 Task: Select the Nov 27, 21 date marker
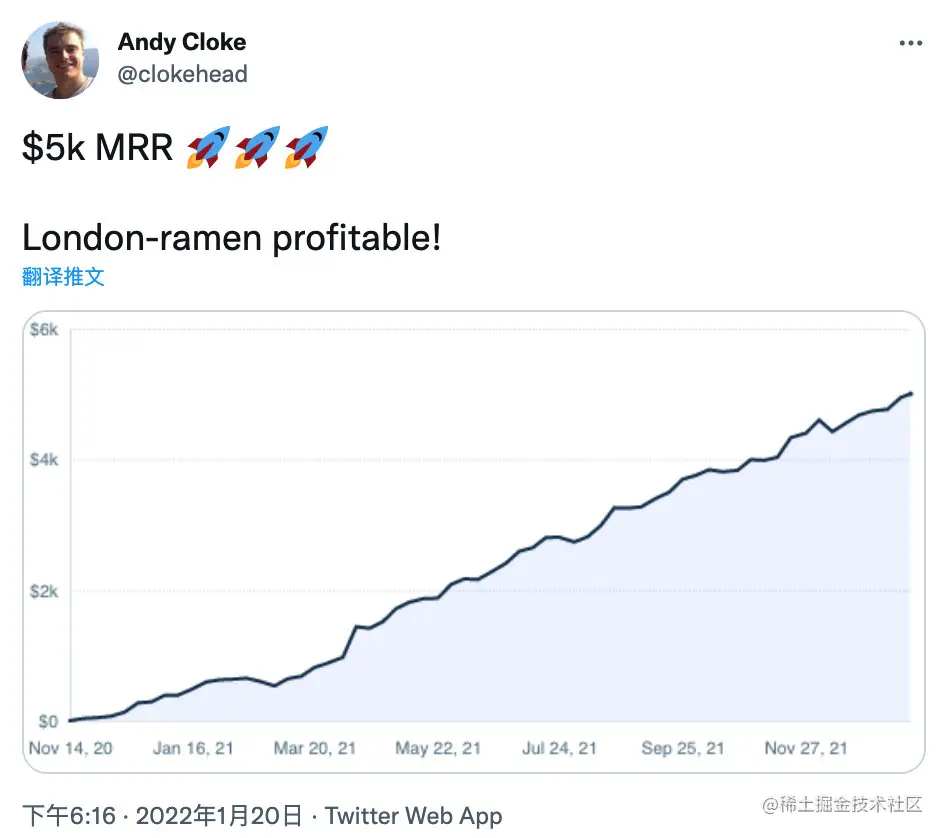pyautogui.click(x=806, y=748)
